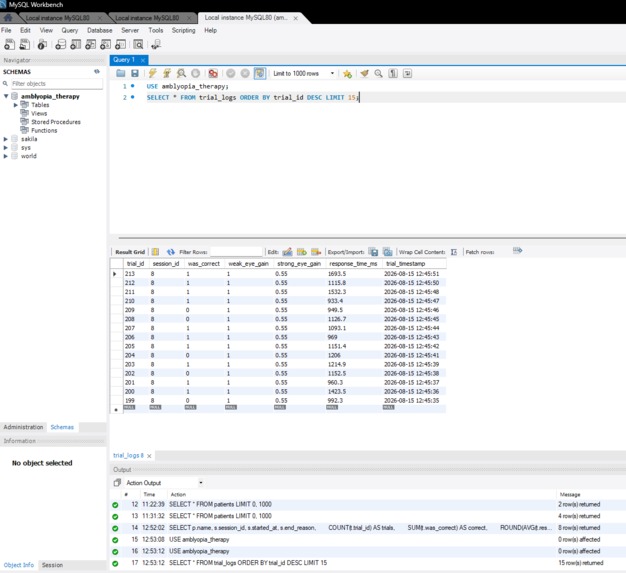Beautify the query with the broom icon

click(x=364, y=73)
